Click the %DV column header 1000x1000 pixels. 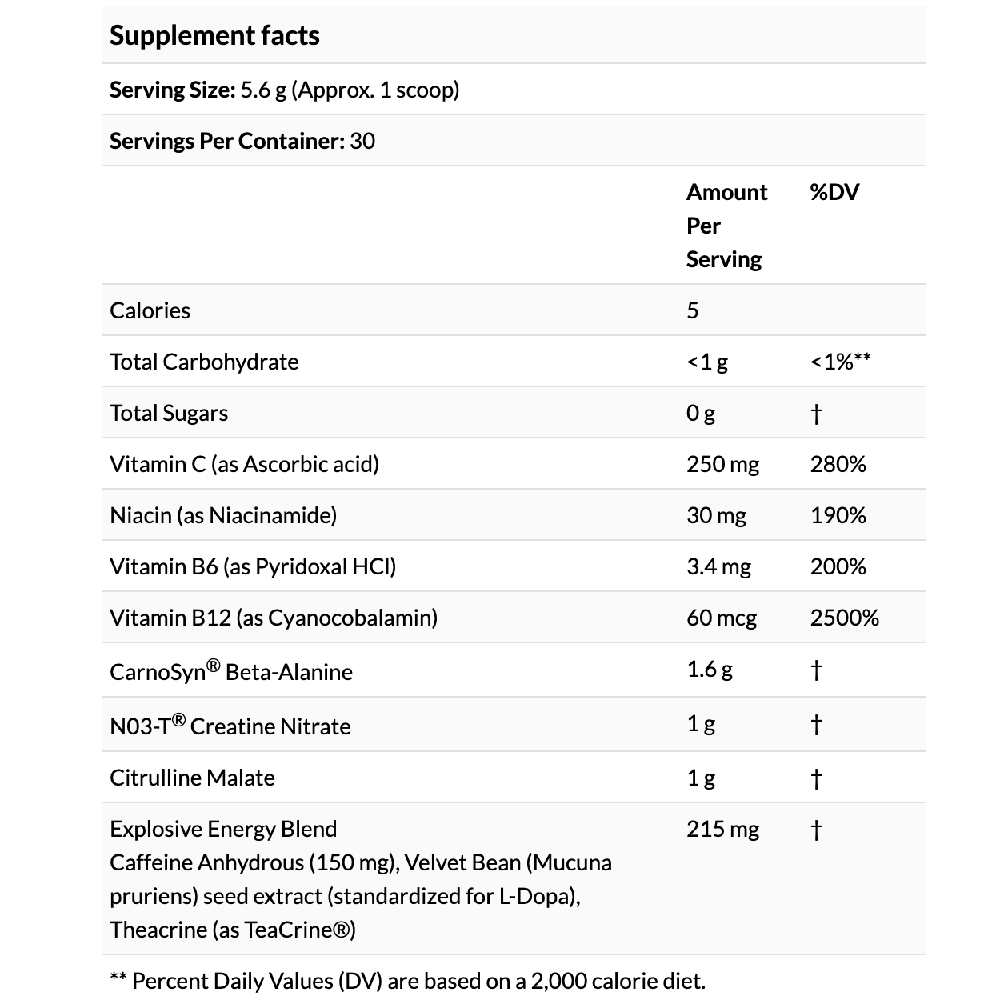click(834, 192)
